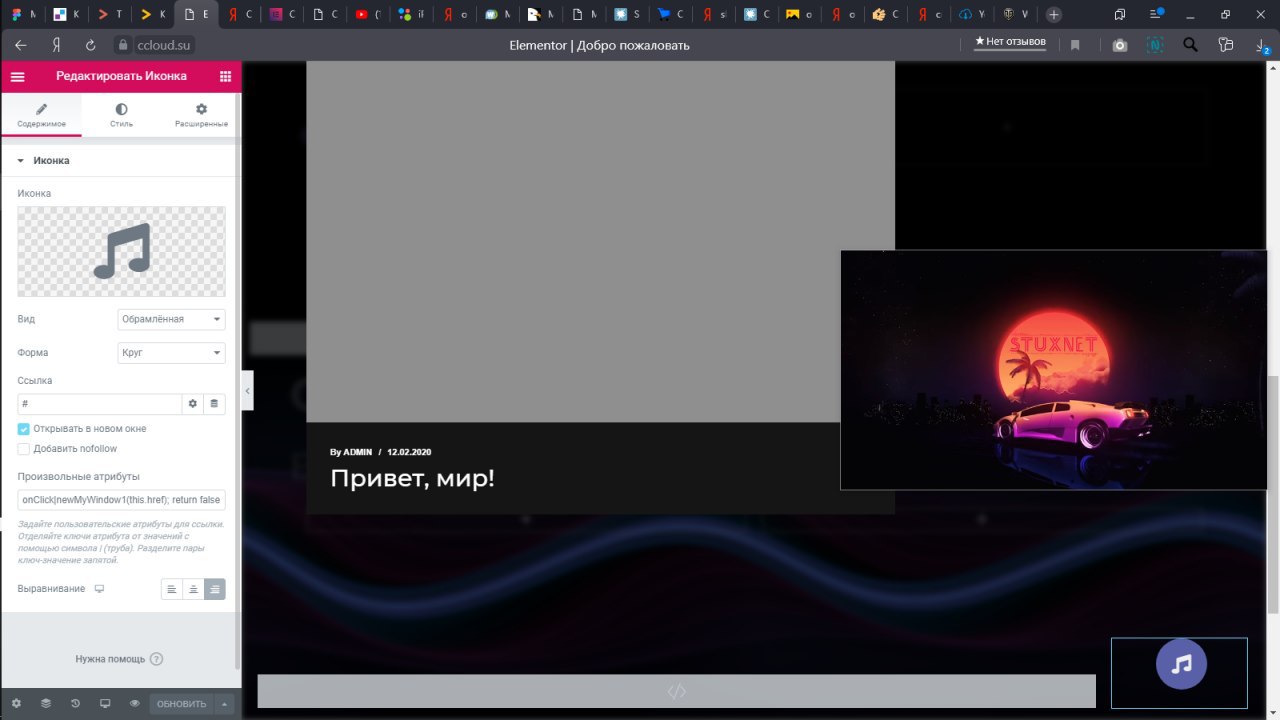The image size is (1280, 720).
Task: Open responsive device icon beside Выравнивание
Action: [99, 589]
